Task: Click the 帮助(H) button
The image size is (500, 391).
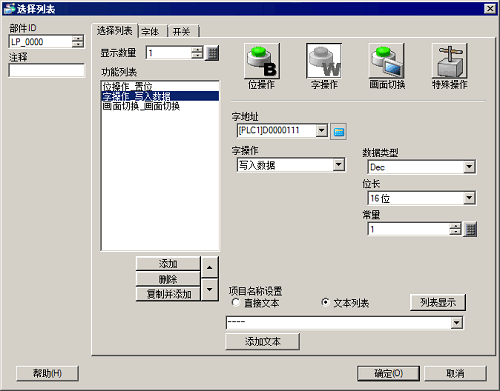Action: point(47,373)
